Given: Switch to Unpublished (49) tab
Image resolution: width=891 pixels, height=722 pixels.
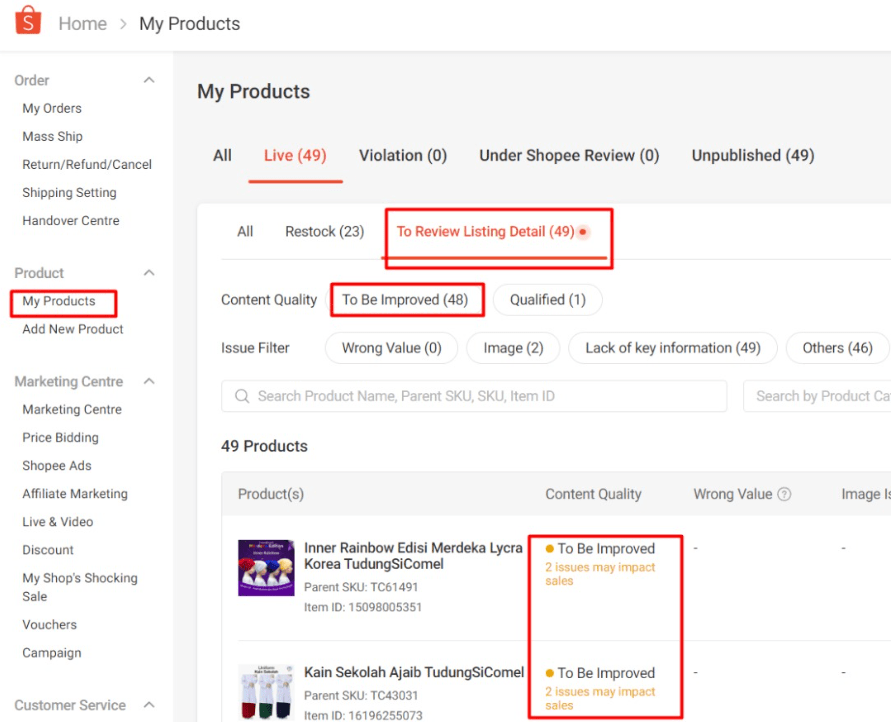Looking at the screenshot, I should click(x=753, y=156).
